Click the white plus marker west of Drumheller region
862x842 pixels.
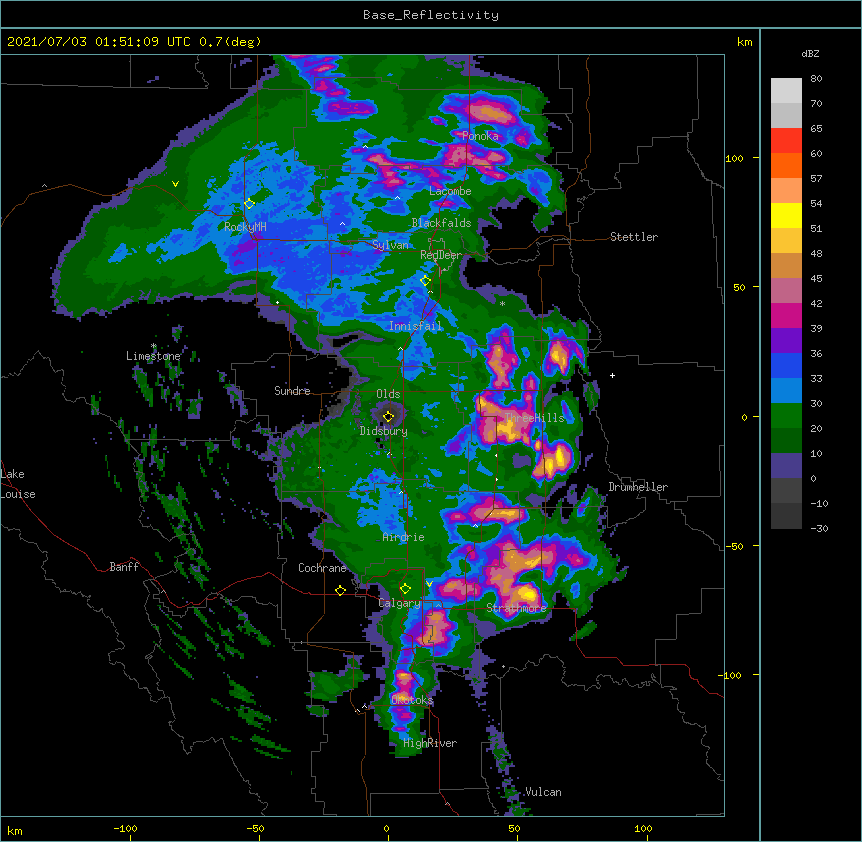[x=612, y=375]
